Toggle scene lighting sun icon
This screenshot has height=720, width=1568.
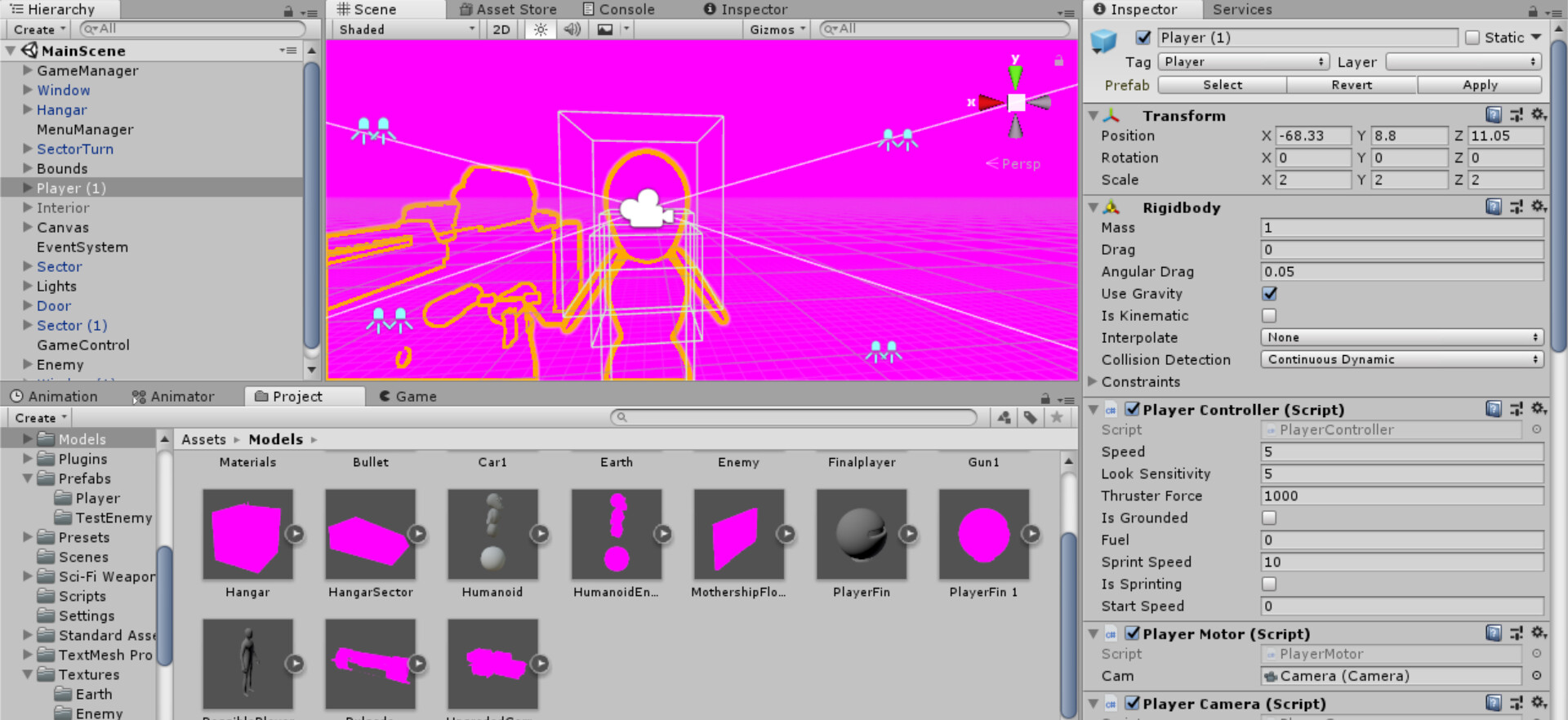541,29
